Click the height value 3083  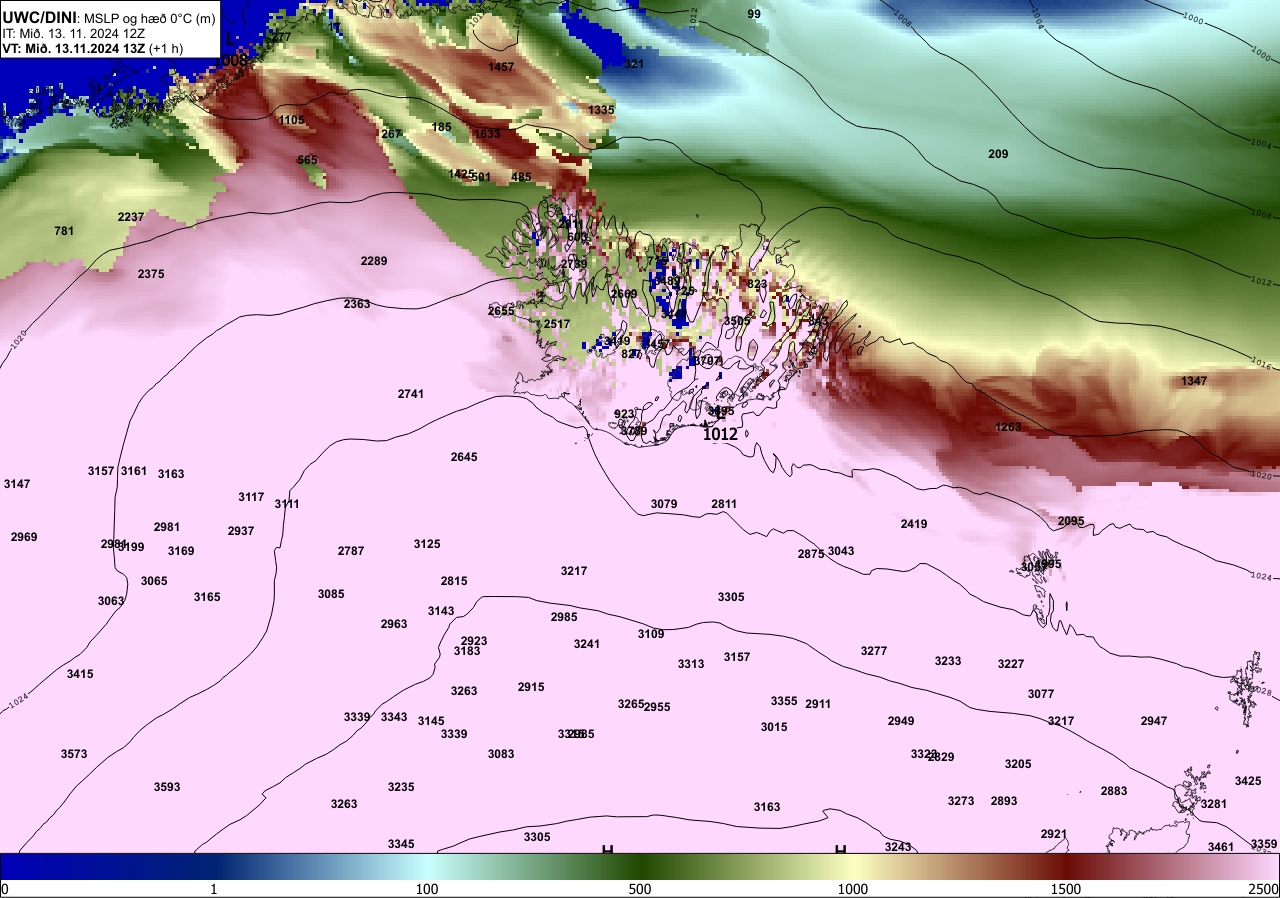[501, 754]
